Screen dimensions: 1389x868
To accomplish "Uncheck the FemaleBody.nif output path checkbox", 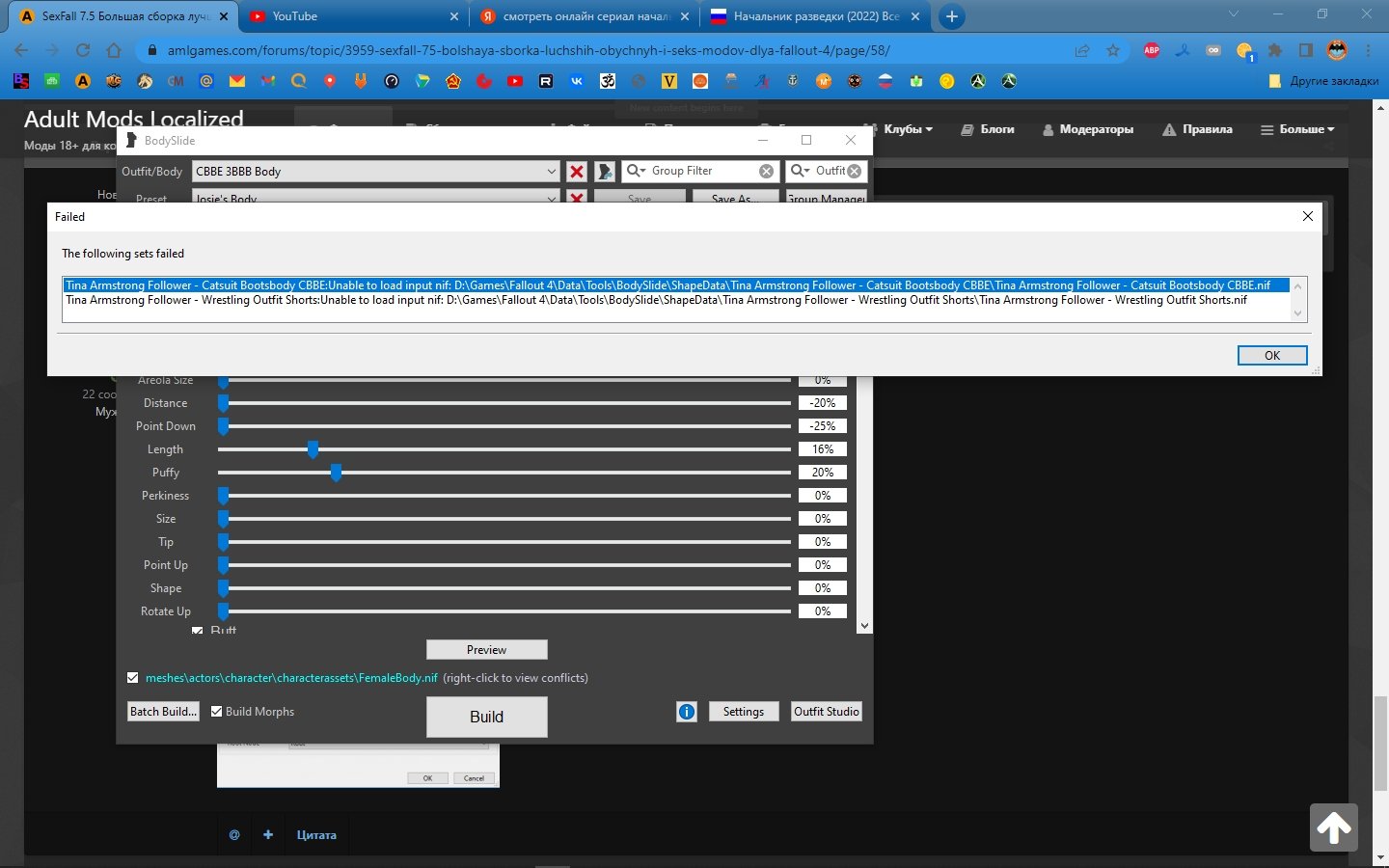I will 133,678.
